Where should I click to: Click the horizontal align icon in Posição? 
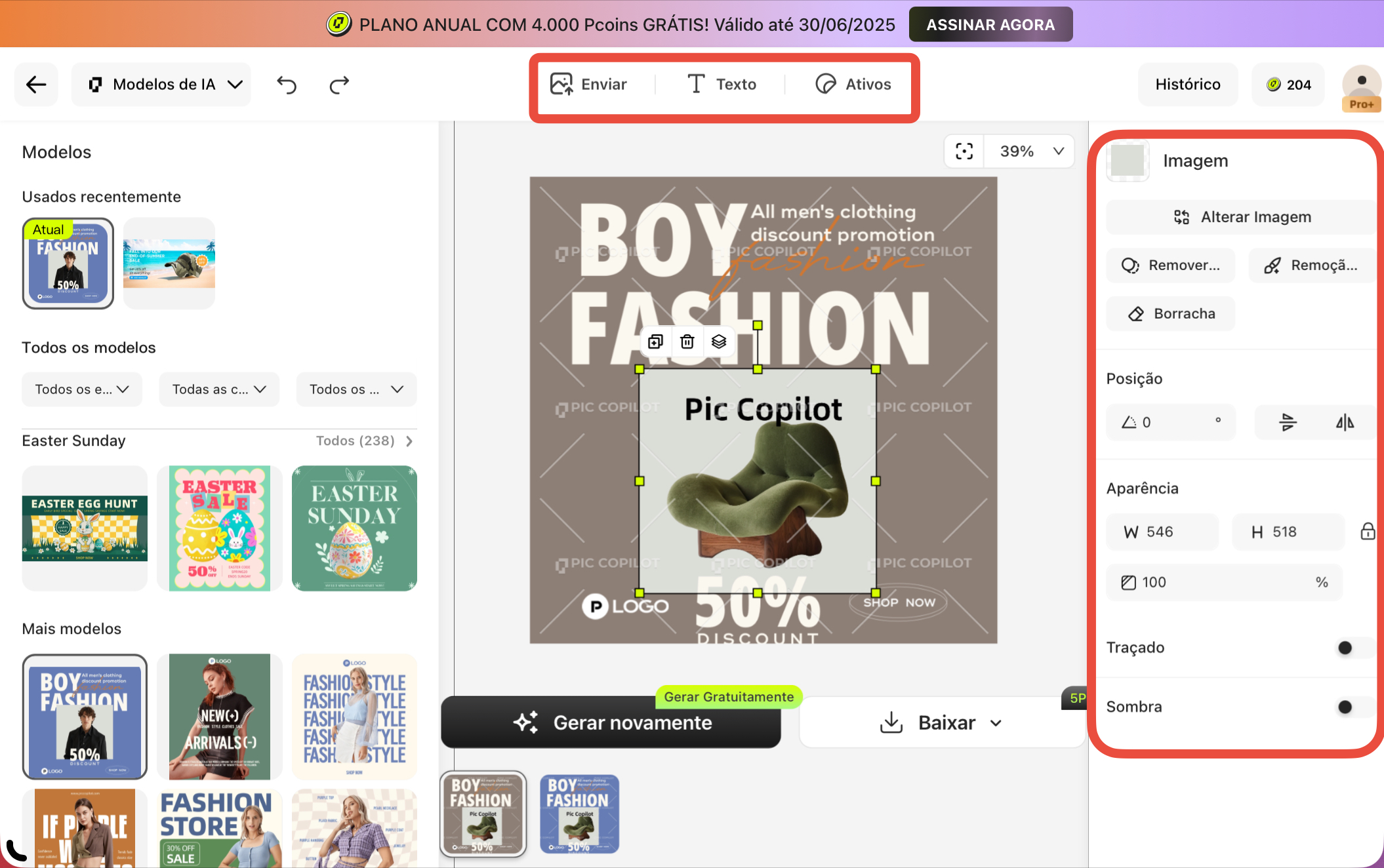[1288, 423]
